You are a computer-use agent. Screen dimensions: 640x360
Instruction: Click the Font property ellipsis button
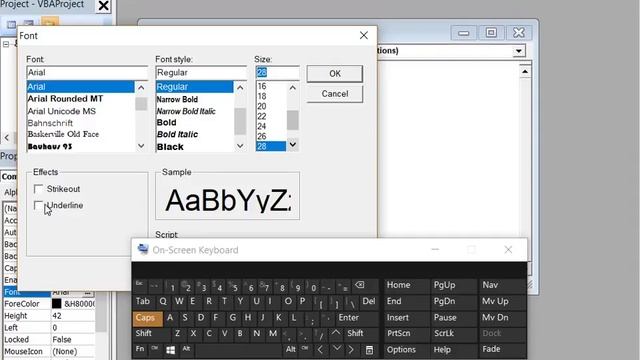(x=88, y=292)
